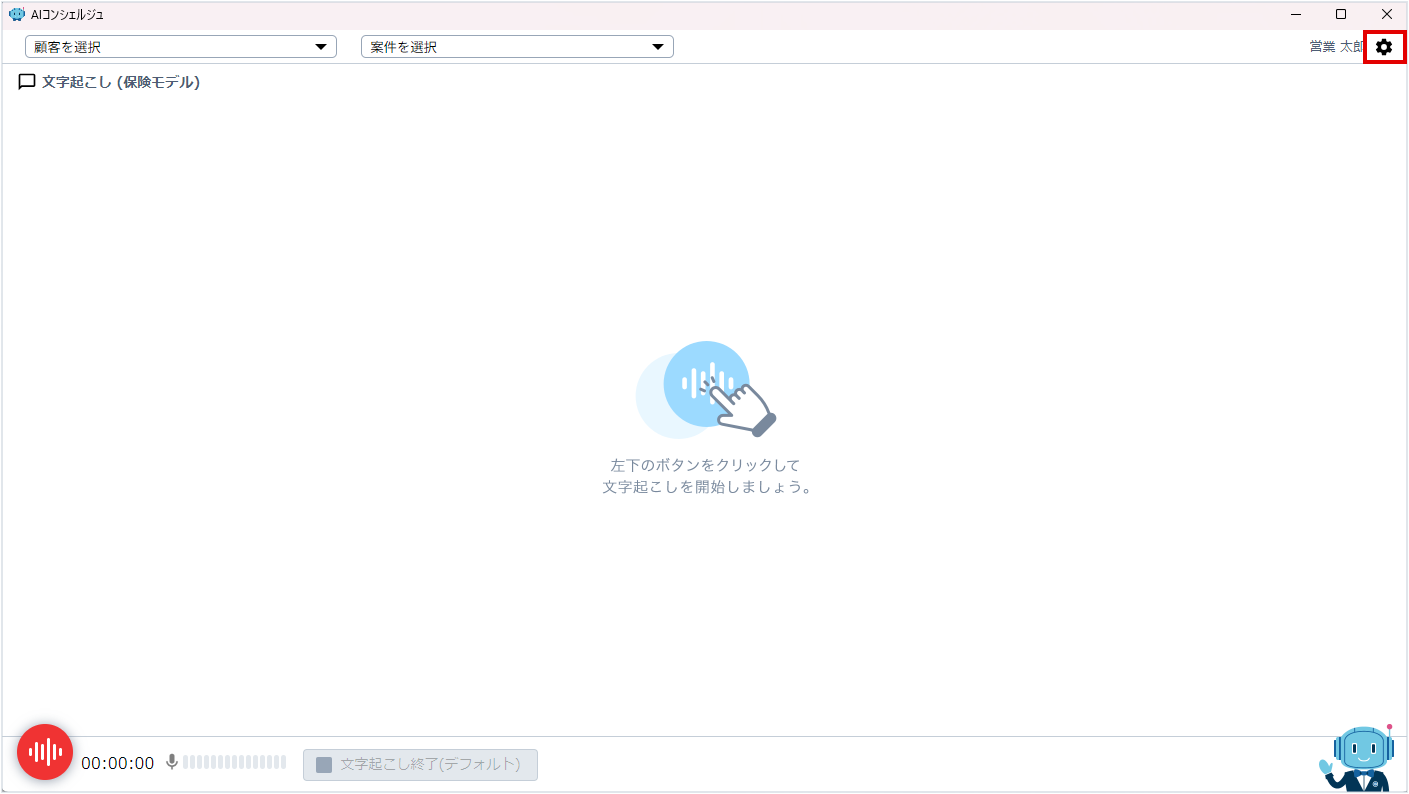Click the microphone input level meter

234,762
